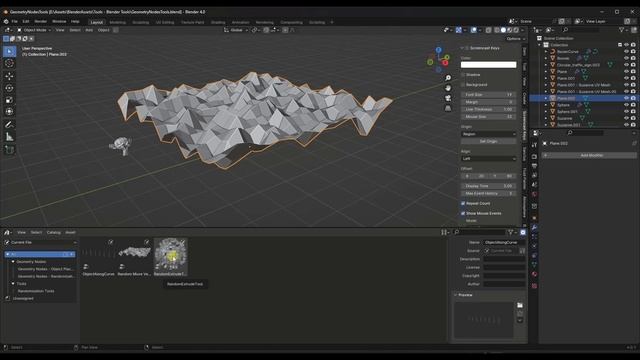Select the Cursor tool
The width and height of the screenshot is (640, 360).
point(9,63)
